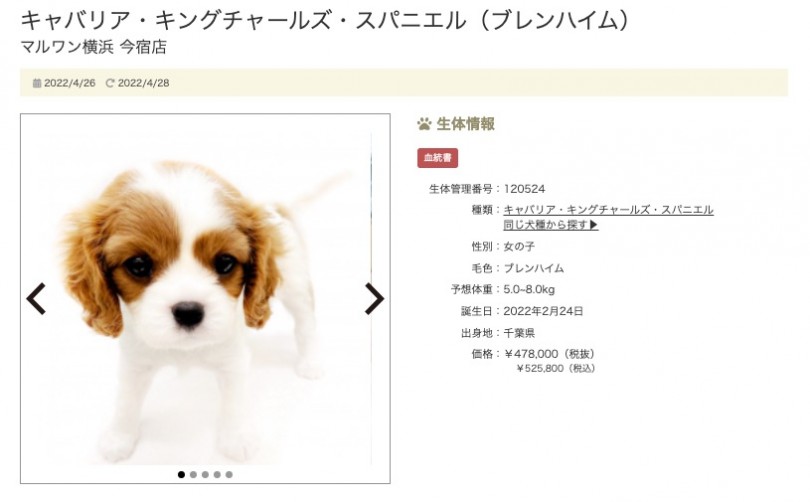Click the triangle arrow after 同じ犬種から探す
Image resolution: width=810 pixels, height=502 pixels.
point(594,225)
